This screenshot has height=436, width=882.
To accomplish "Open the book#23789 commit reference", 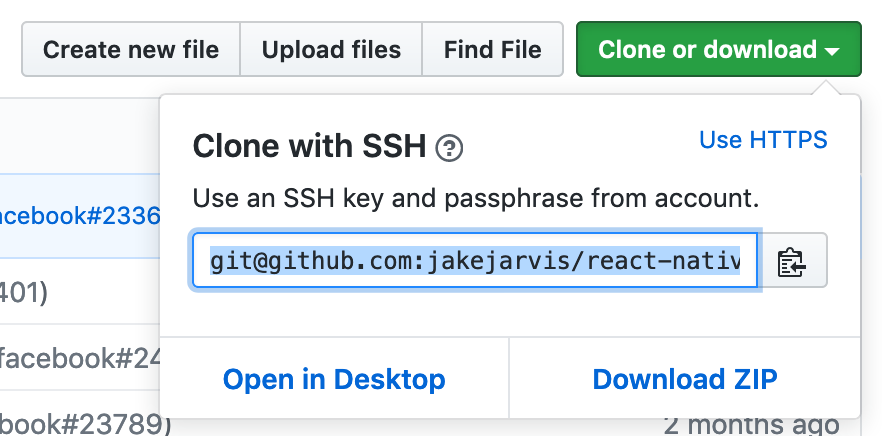I will tap(80, 423).
